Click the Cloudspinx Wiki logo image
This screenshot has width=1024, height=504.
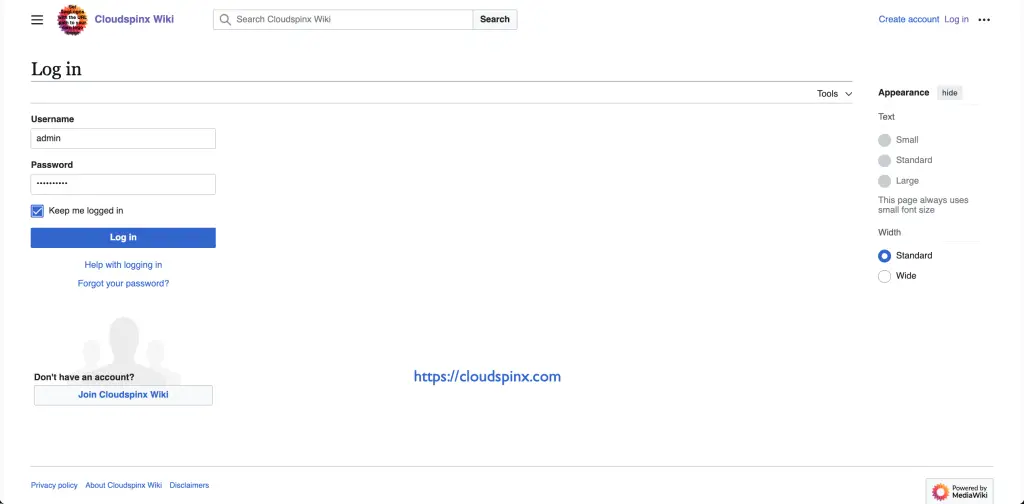72,19
